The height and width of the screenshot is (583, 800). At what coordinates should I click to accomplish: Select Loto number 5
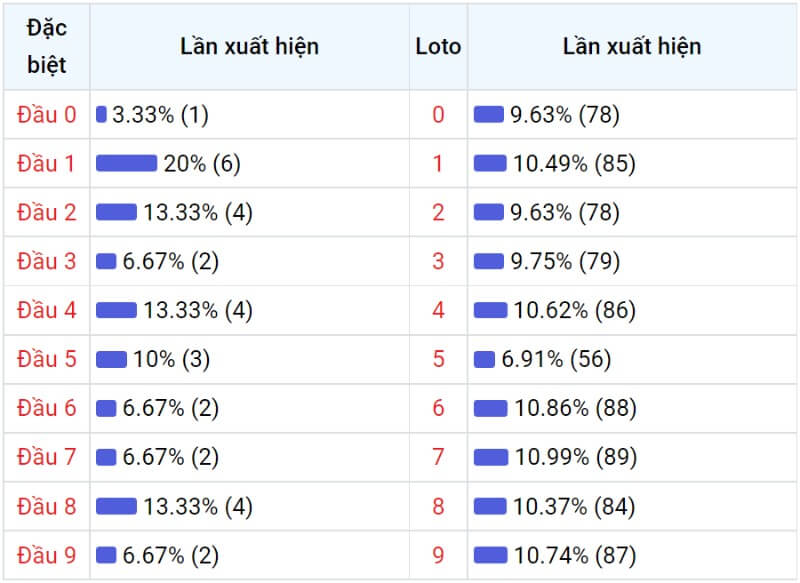[x=438, y=359]
